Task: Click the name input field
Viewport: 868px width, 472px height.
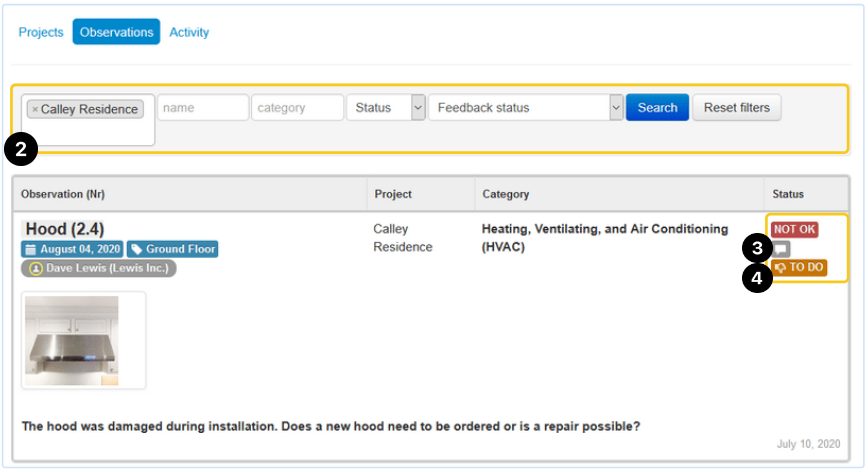Action: 203,108
